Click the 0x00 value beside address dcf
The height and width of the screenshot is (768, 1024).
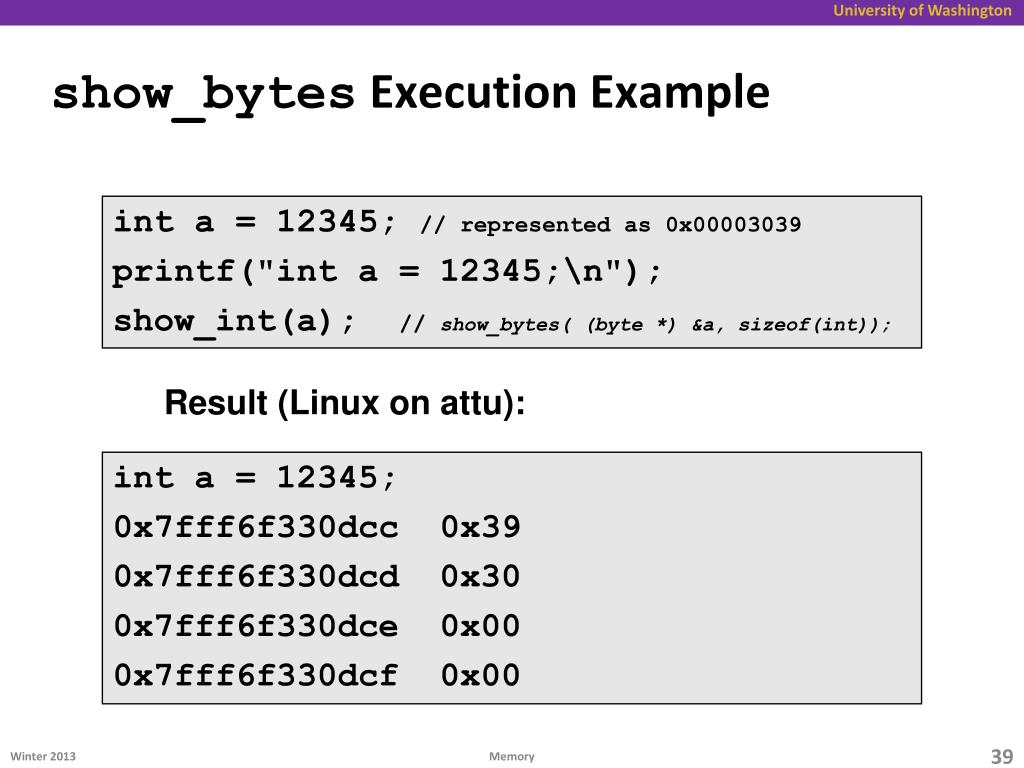click(x=481, y=675)
